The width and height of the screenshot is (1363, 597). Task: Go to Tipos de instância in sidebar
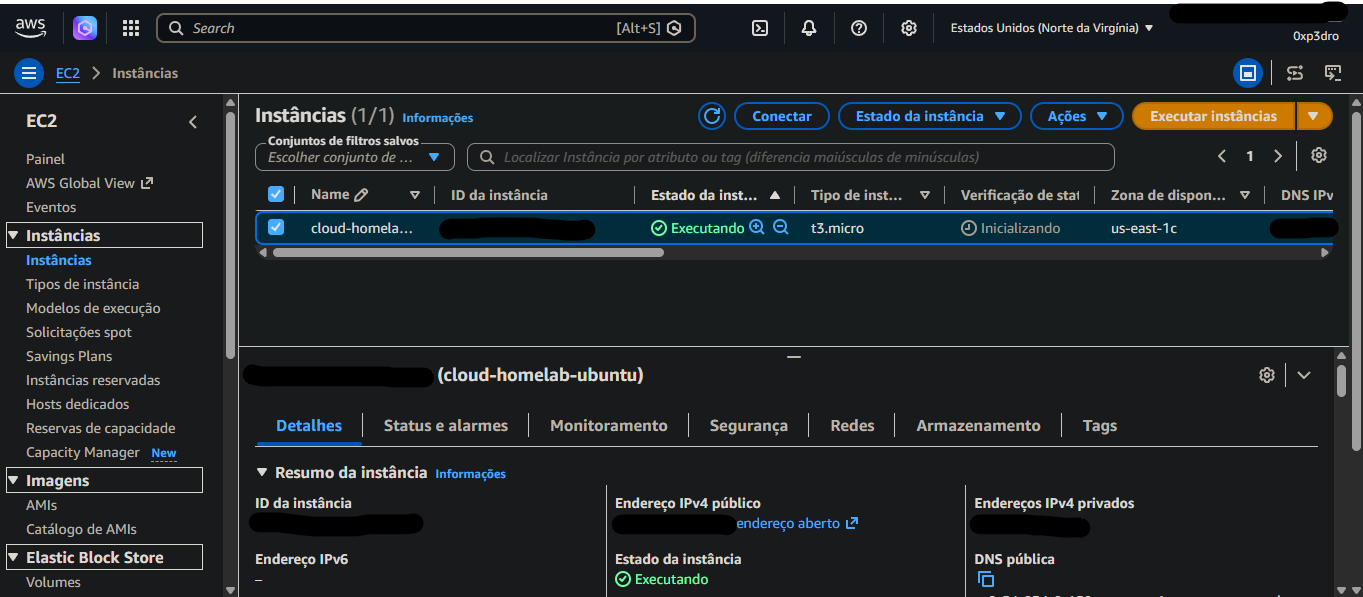click(83, 284)
